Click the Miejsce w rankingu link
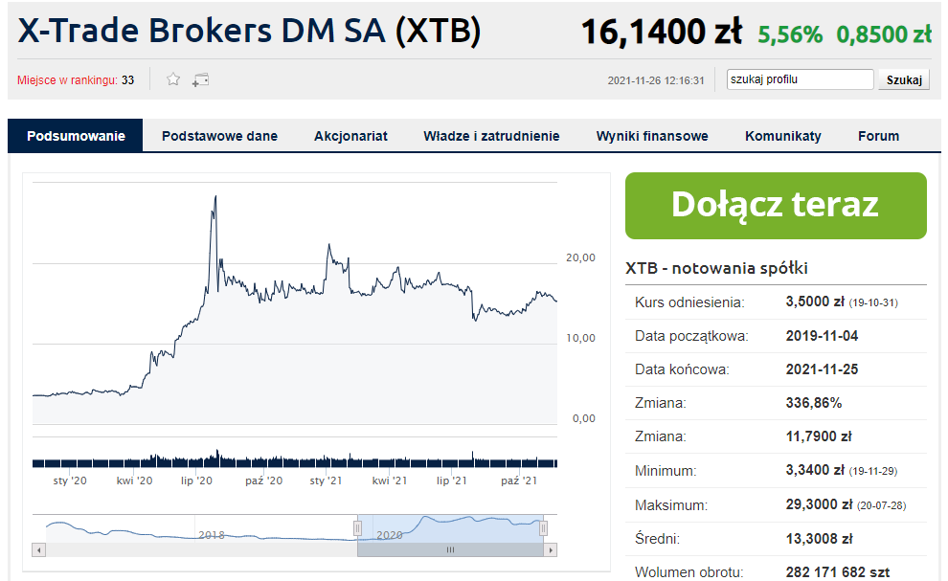 click(67, 80)
